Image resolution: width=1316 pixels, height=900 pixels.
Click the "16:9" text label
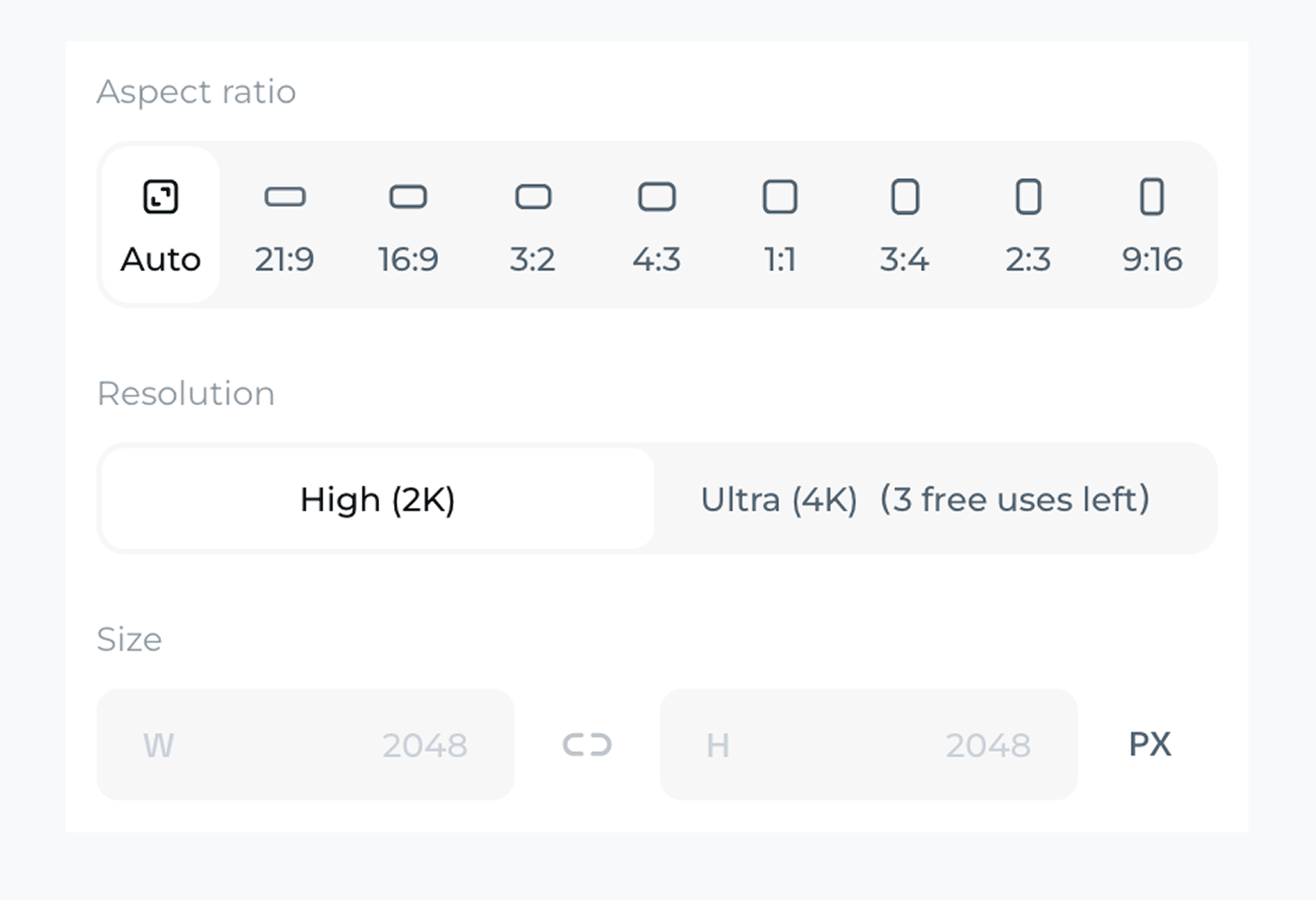coord(408,260)
